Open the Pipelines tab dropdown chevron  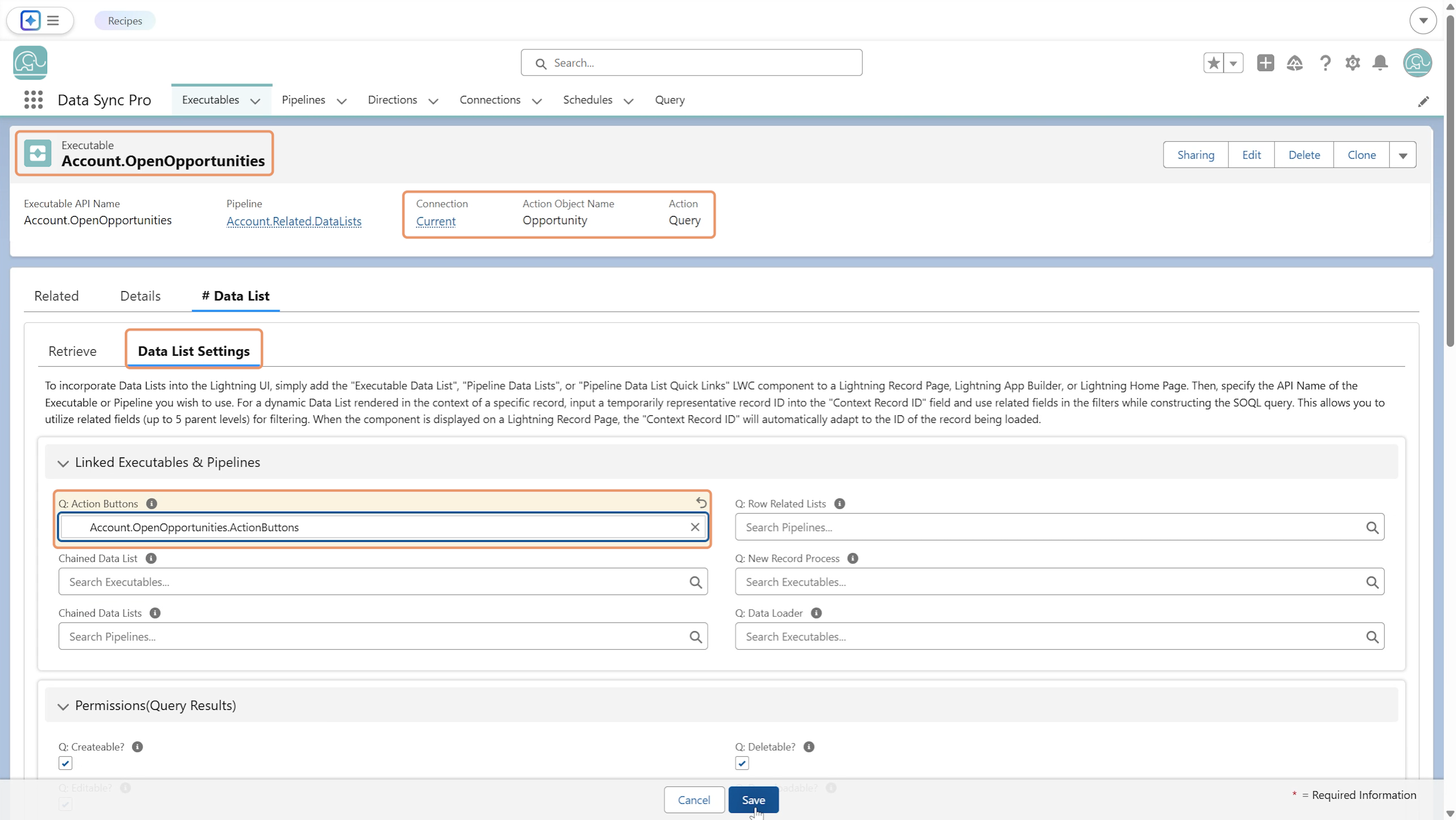[341, 101]
